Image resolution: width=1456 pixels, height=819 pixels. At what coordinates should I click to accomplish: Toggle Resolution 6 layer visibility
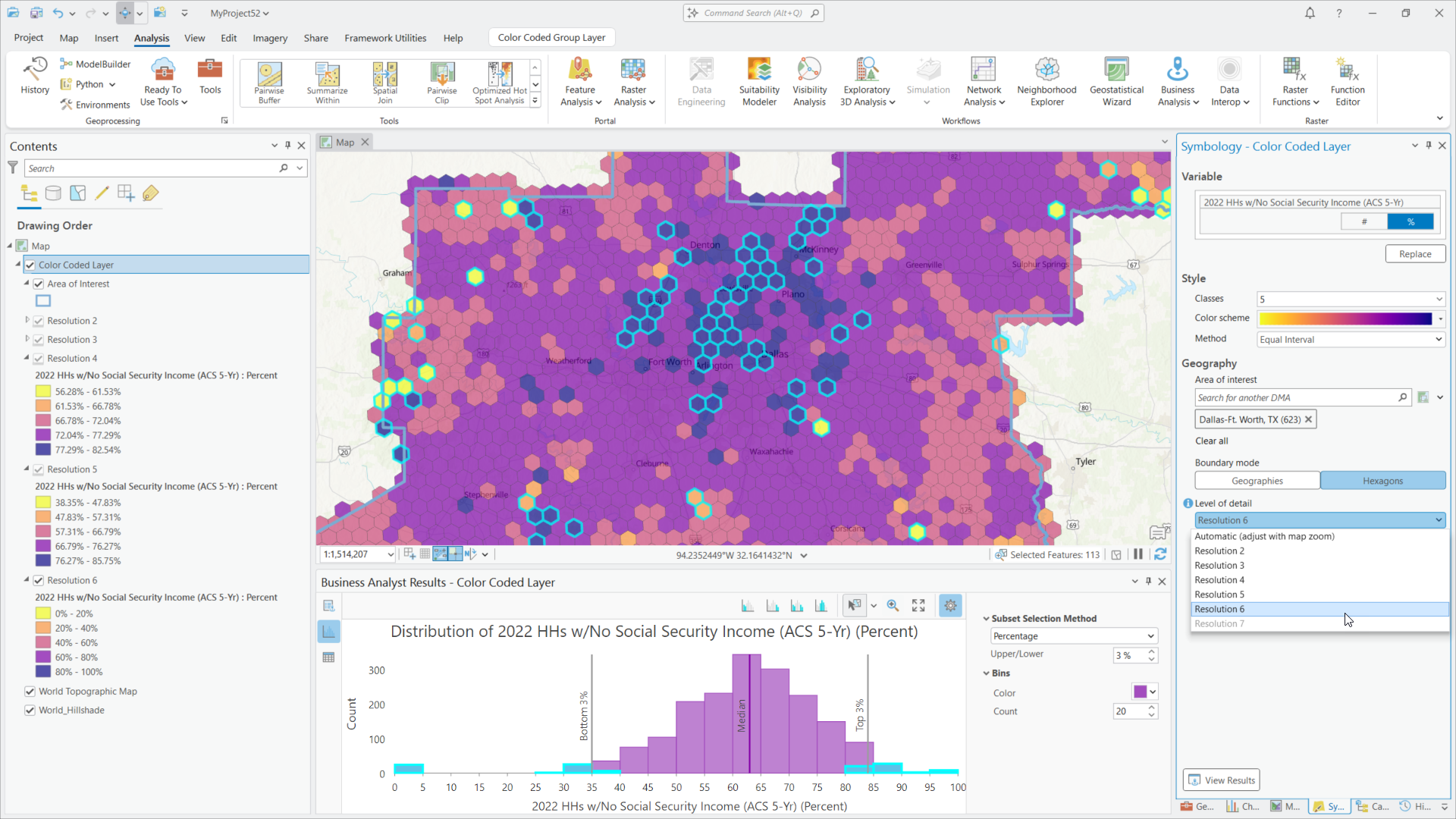pyautogui.click(x=39, y=581)
